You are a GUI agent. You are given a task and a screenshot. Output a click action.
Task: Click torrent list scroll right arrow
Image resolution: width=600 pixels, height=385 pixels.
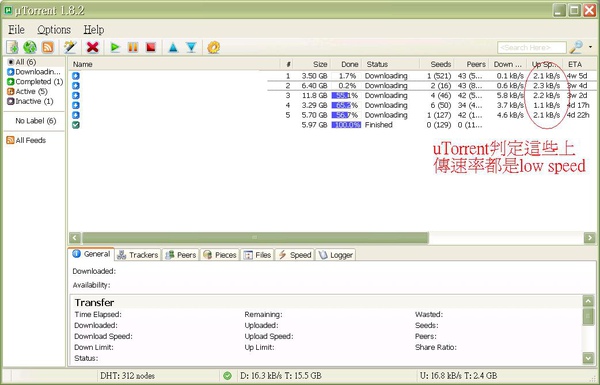pyautogui.click(x=590, y=238)
